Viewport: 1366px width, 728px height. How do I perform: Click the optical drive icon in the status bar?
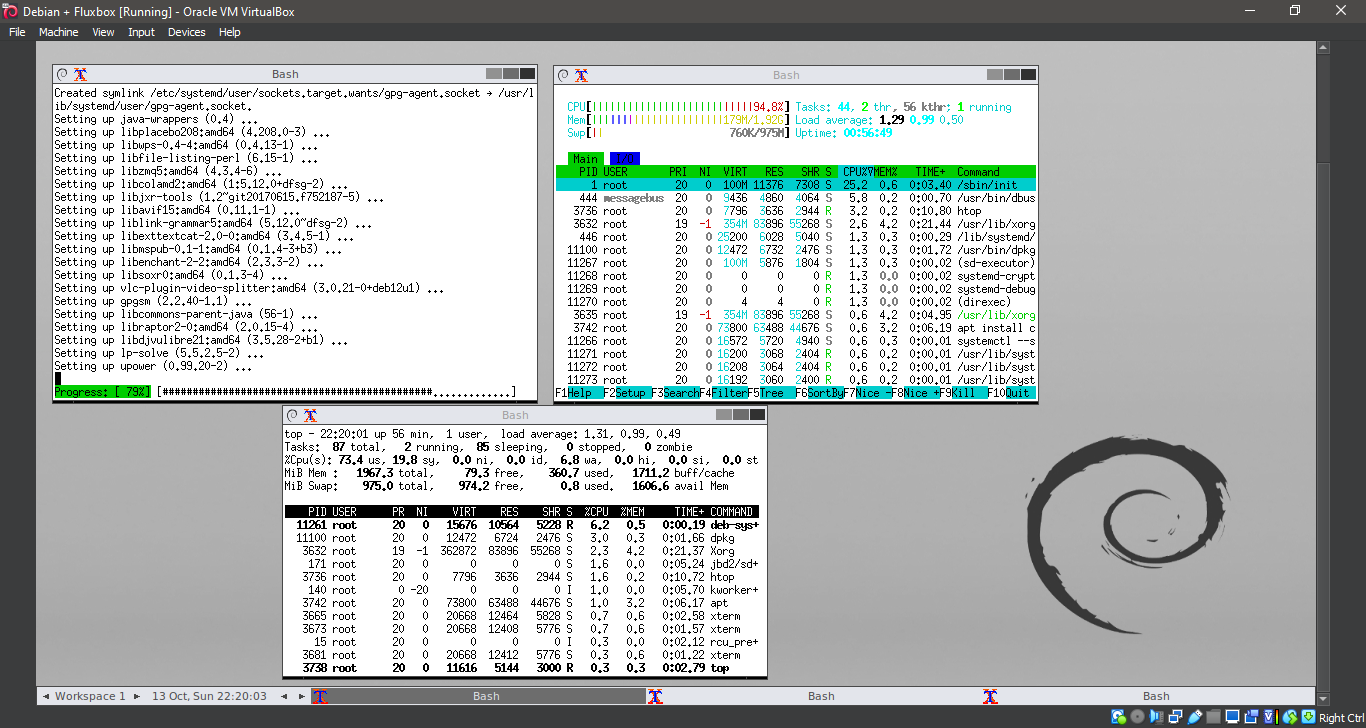[1138, 717]
